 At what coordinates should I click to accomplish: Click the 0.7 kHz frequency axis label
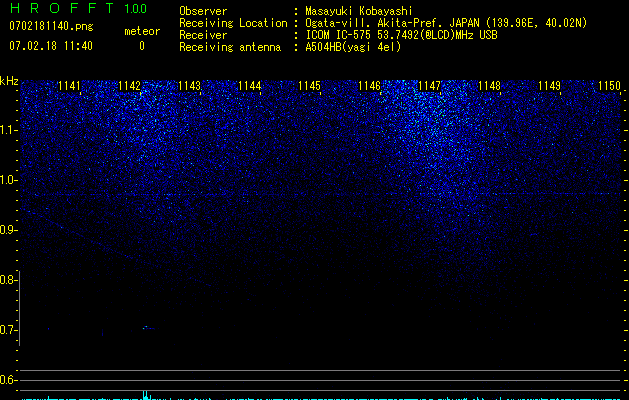(8, 330)
